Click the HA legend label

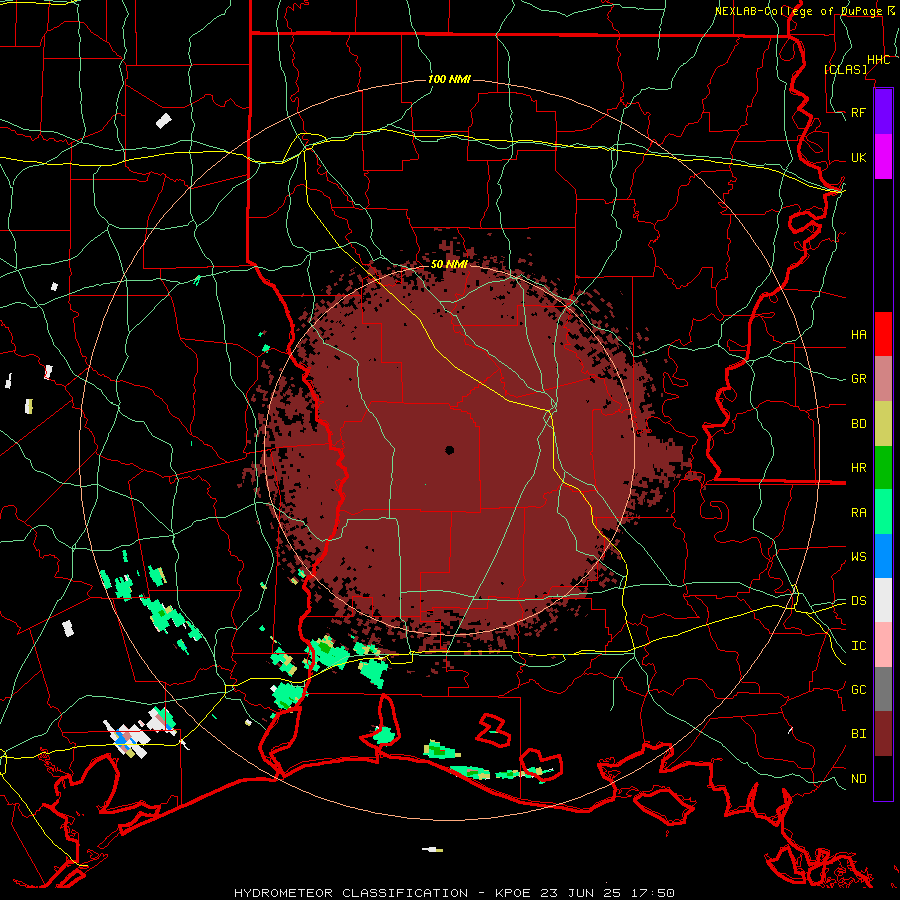(858, 335)
